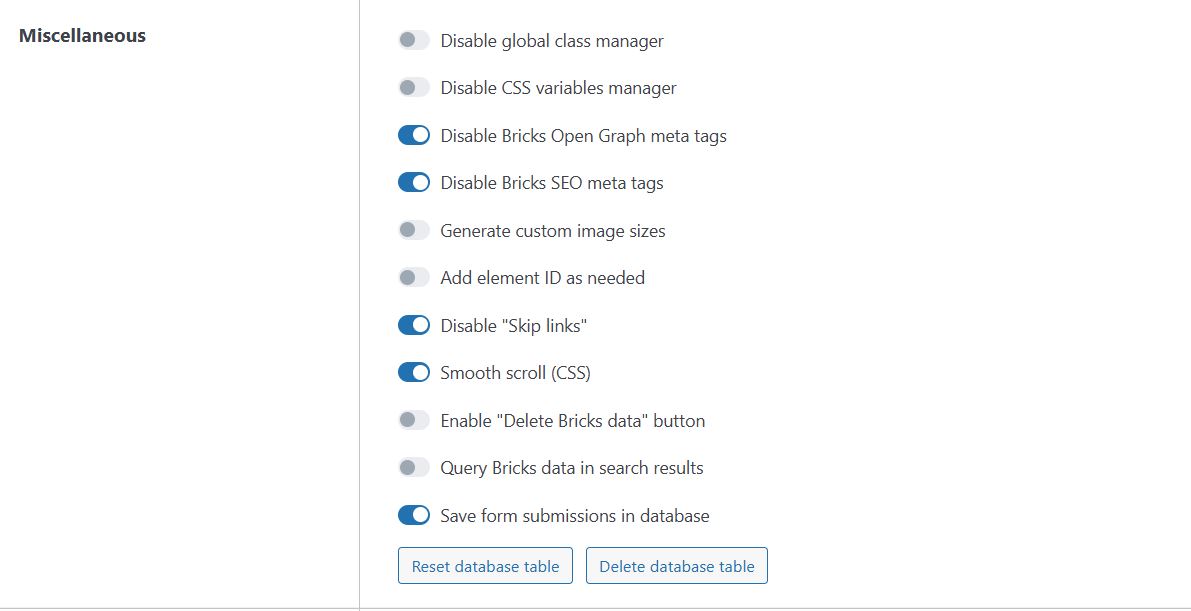Turn off Disable Bricks Open Graph meta tags
This screenshot has height=611, width=1191.
click(414, 135)
